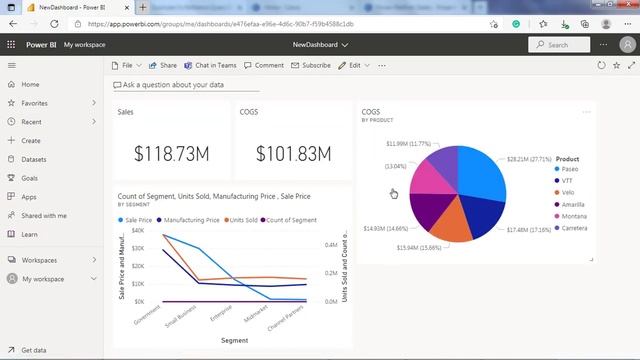This screenshot has width=640, height=360.
Task: Click the Sale Price legend item
Action: coord(135,220)
